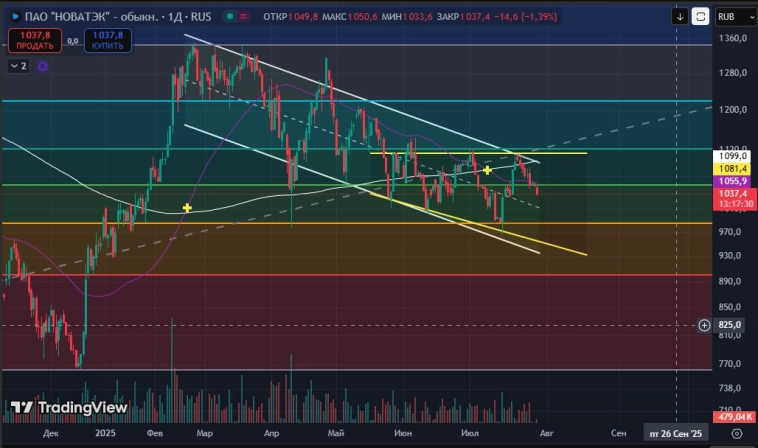Click the 1360,0 price scale value
758x448 pixels.
[732, 38]
